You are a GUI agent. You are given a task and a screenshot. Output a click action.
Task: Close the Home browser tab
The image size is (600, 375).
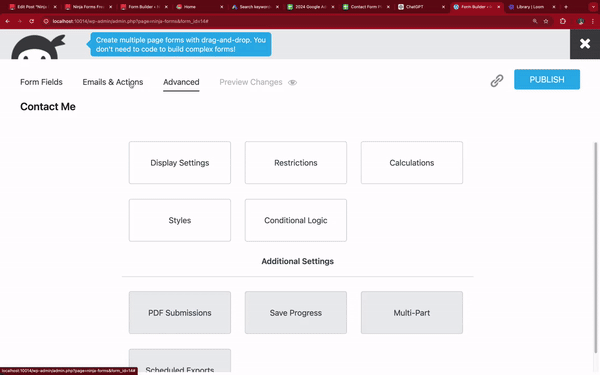tap(222, 7)
